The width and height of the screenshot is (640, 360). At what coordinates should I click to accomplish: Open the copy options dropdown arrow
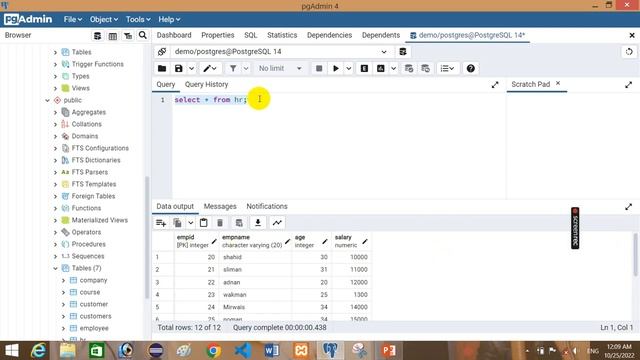coord(190,223)
